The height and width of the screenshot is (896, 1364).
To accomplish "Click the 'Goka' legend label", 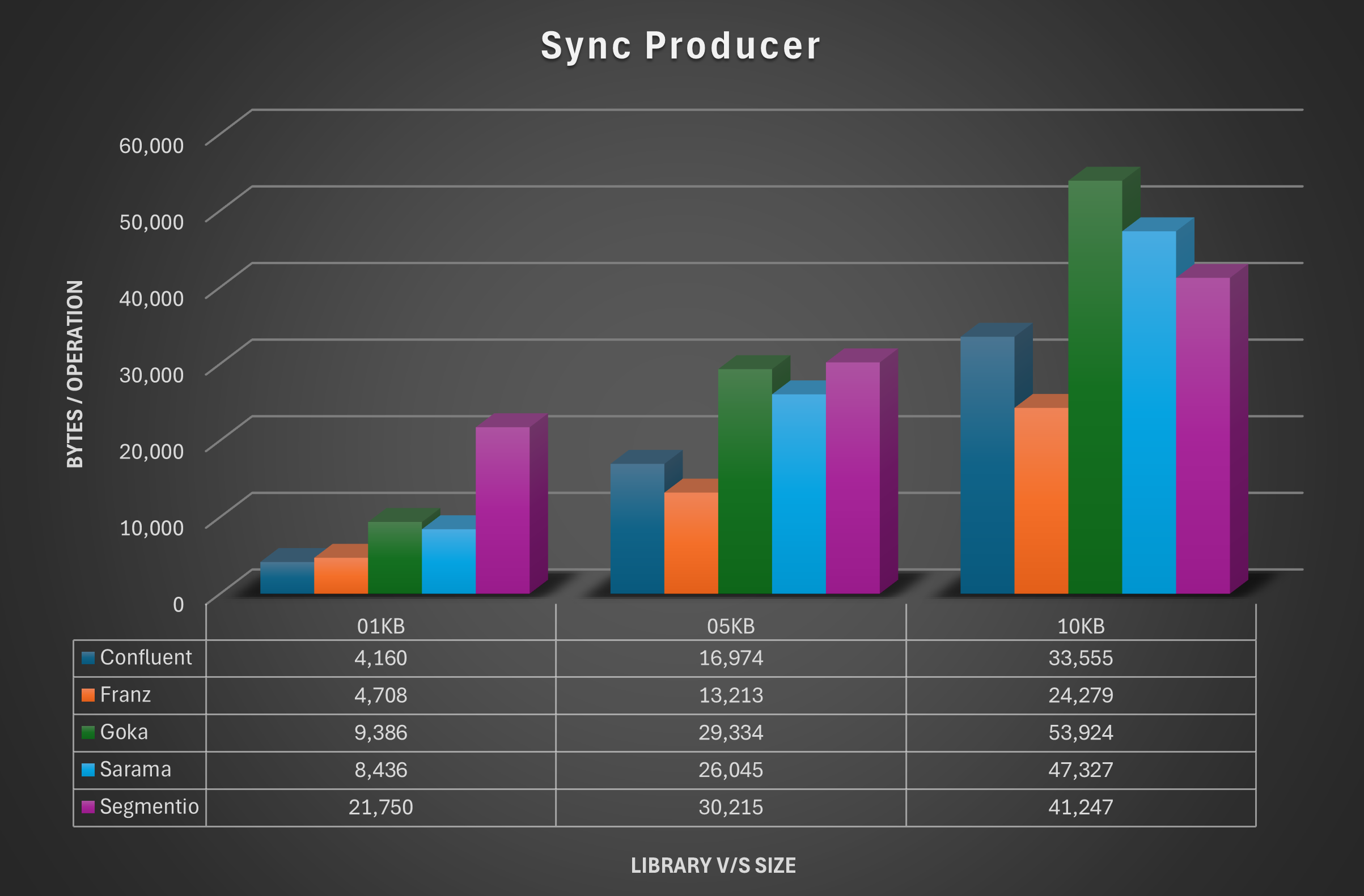I will 124,732.
